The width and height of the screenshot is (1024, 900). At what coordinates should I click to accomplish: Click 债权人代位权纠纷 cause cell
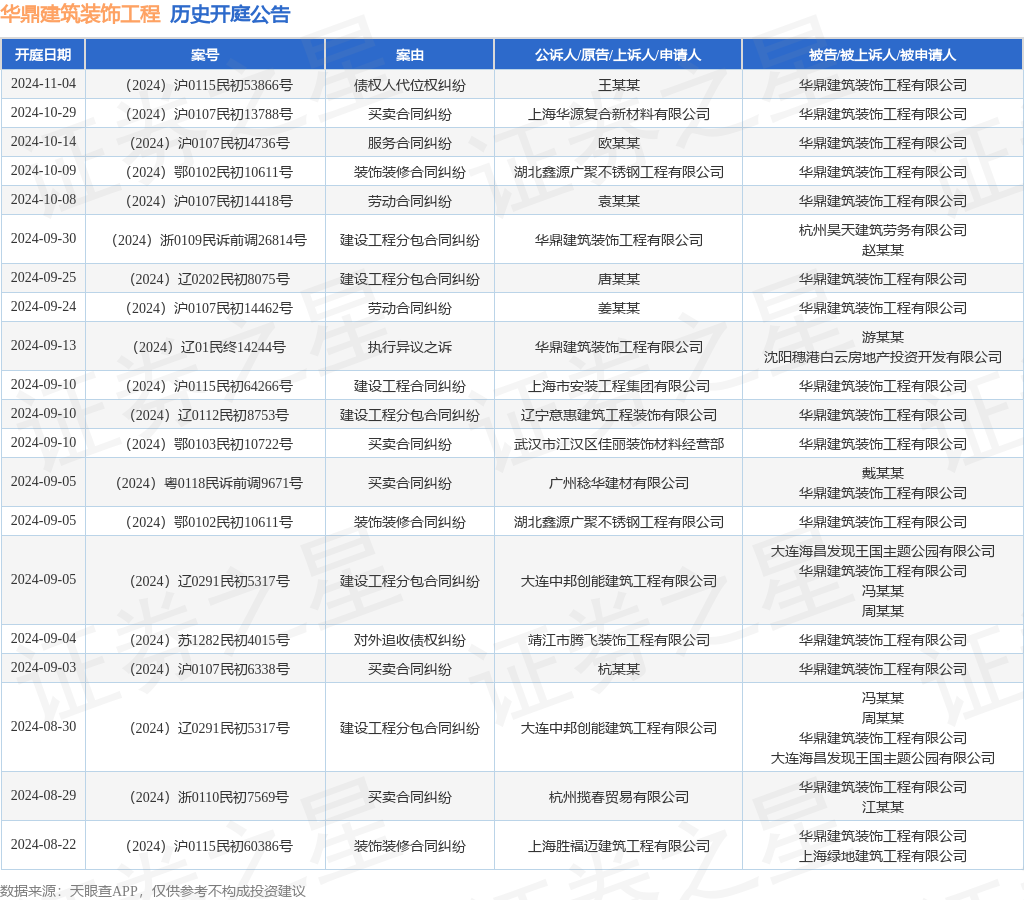409,86
